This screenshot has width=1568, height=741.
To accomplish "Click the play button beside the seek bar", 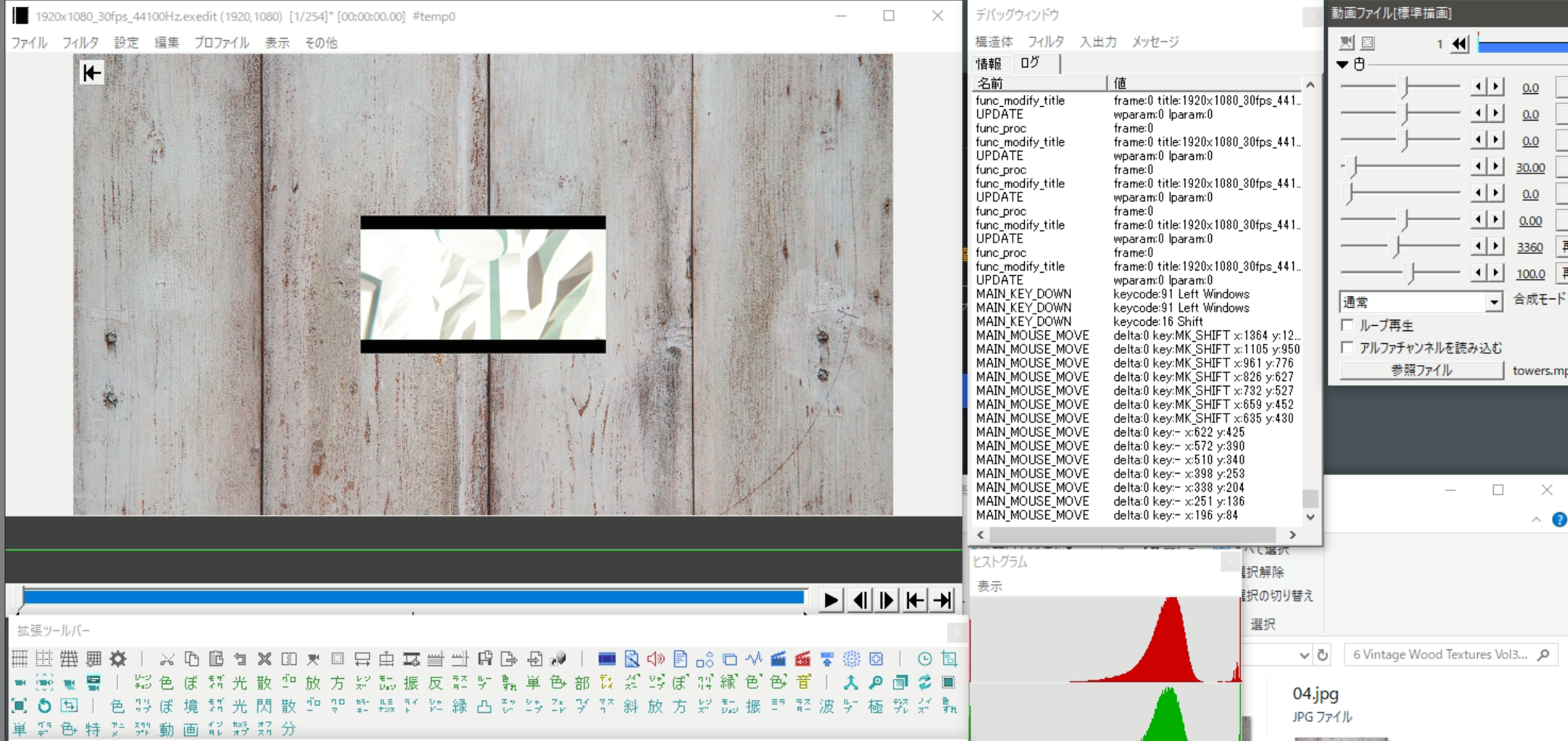I will coord(831,601).
